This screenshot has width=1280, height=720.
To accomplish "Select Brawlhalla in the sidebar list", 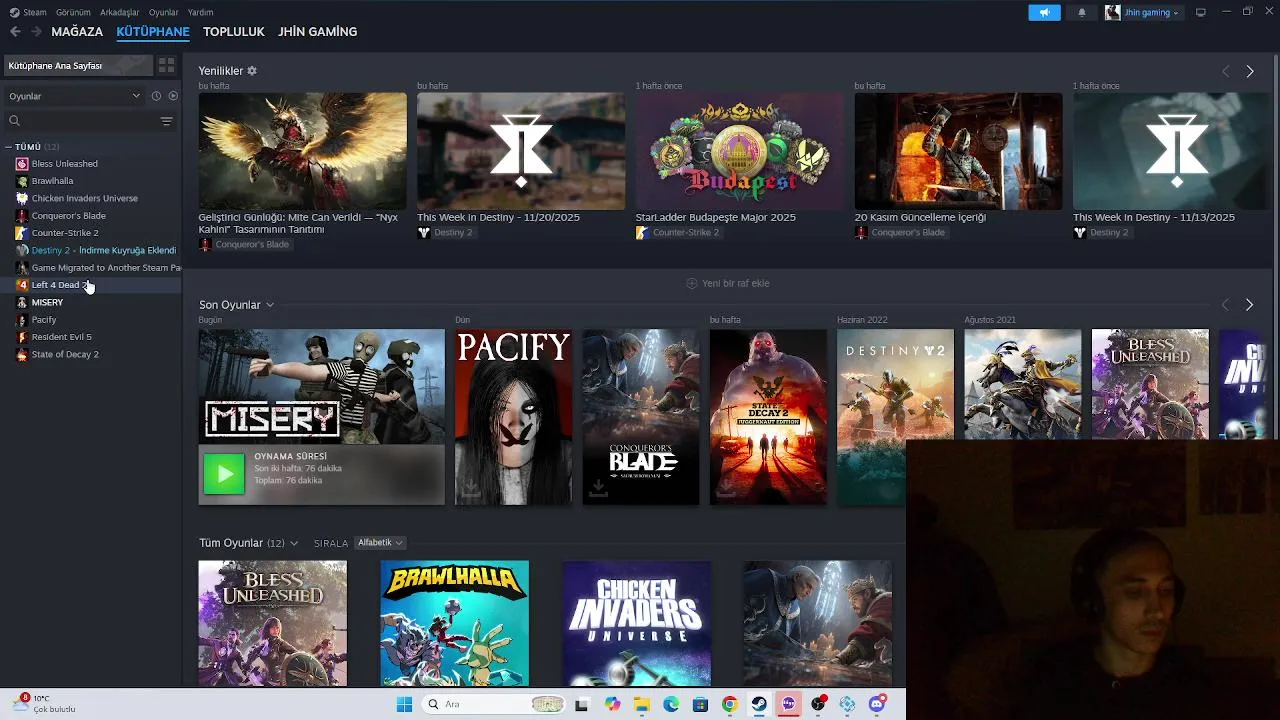I will pos(52,181).
